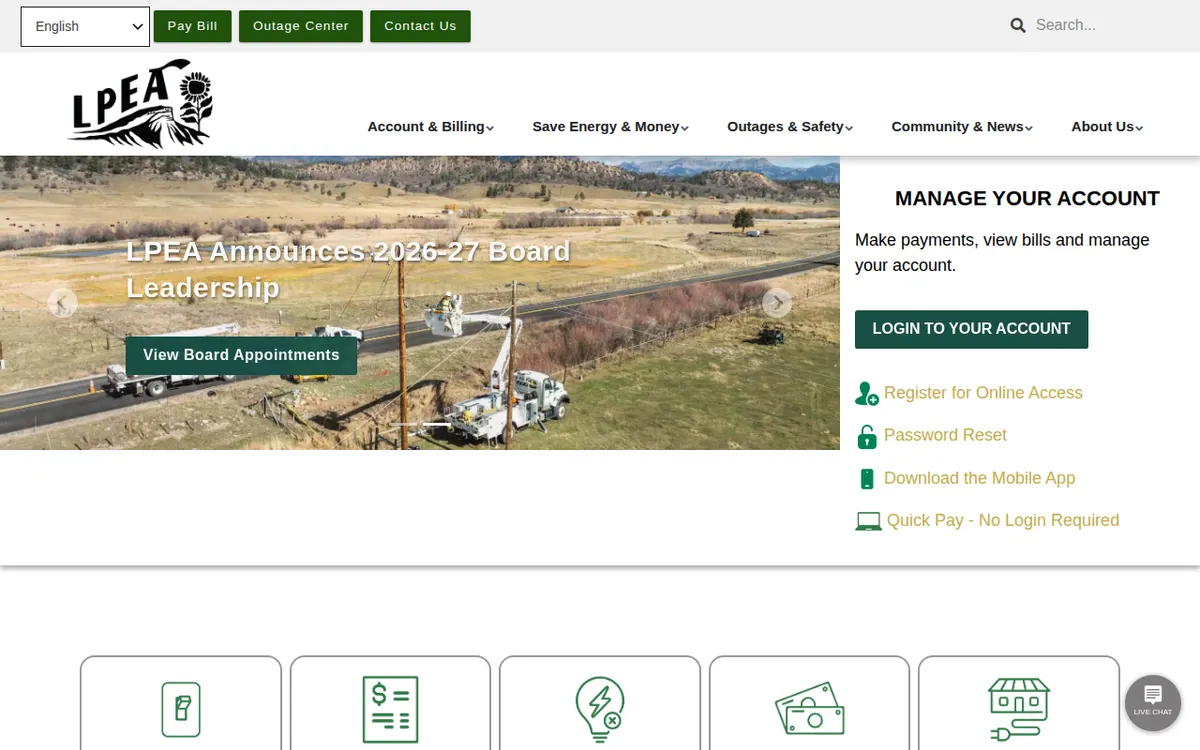Click the lightbulb outage card icon

pos(600,709)
